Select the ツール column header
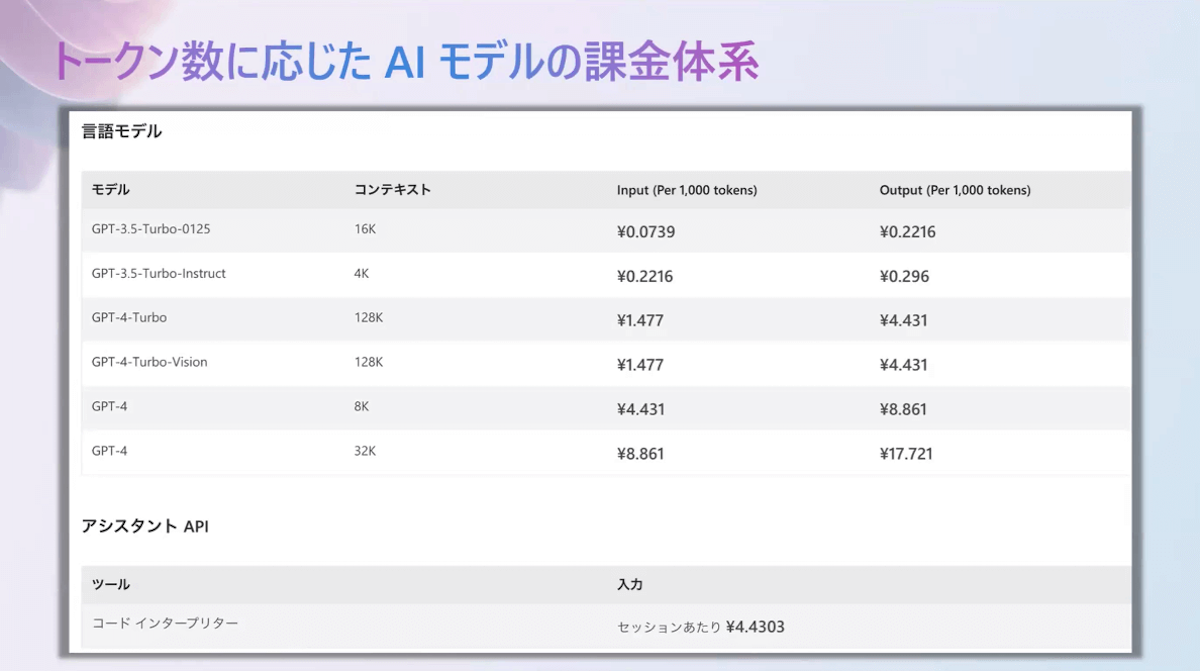The width and height of the screenshot is (1200, 671). [111, 584]
